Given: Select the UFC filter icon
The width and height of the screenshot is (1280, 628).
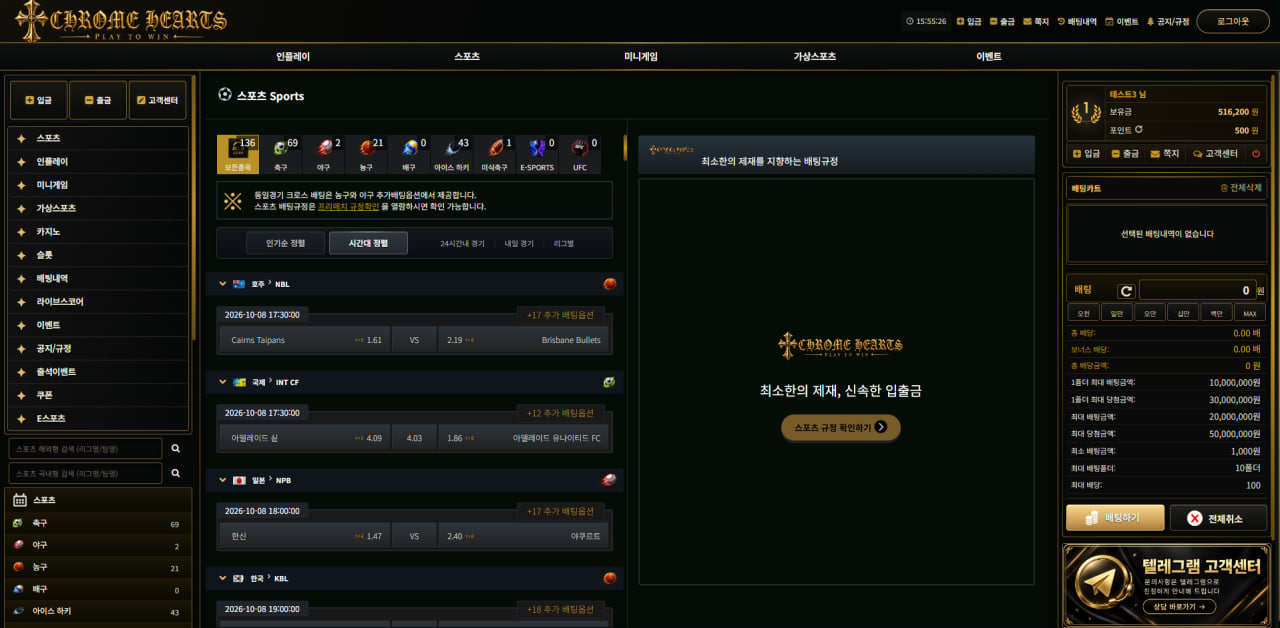Looking at the screenshot, I should 580,155.
